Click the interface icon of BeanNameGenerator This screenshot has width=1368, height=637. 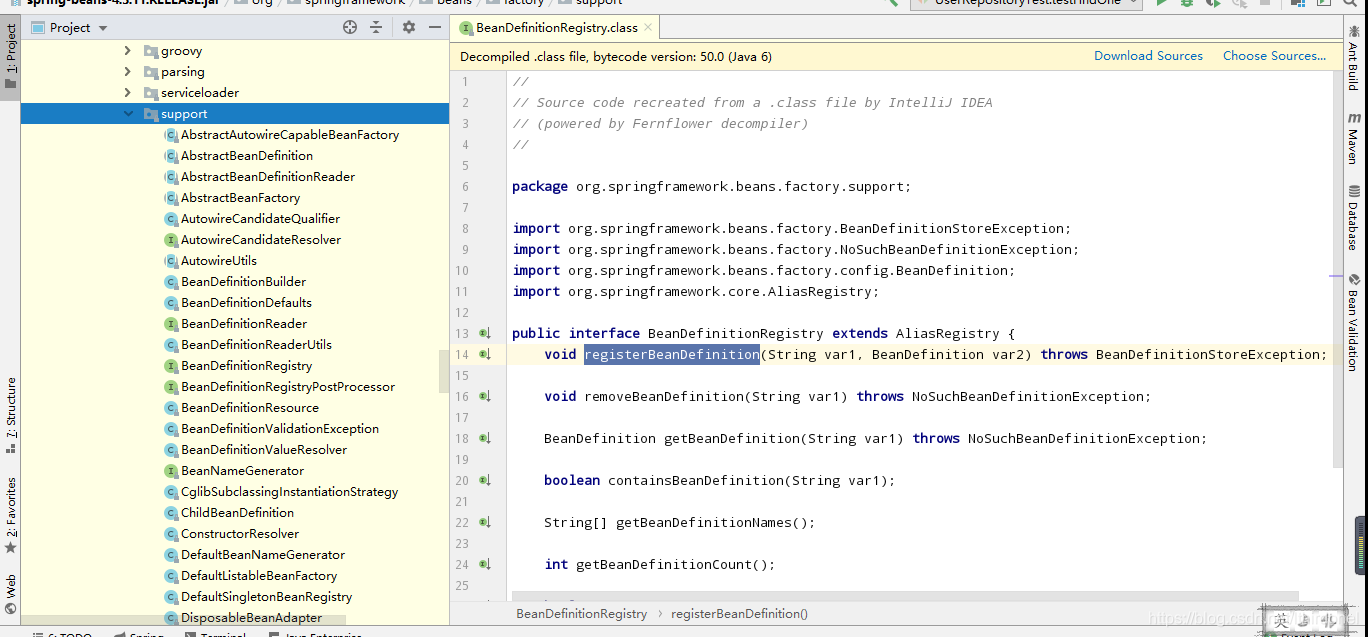pos(171,471)
